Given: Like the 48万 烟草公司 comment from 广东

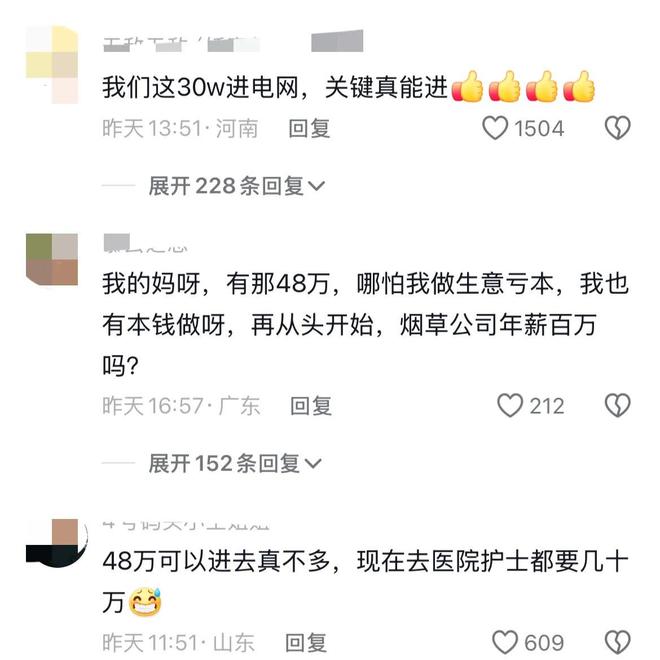Looking at the screenshot, I should 510,405.
